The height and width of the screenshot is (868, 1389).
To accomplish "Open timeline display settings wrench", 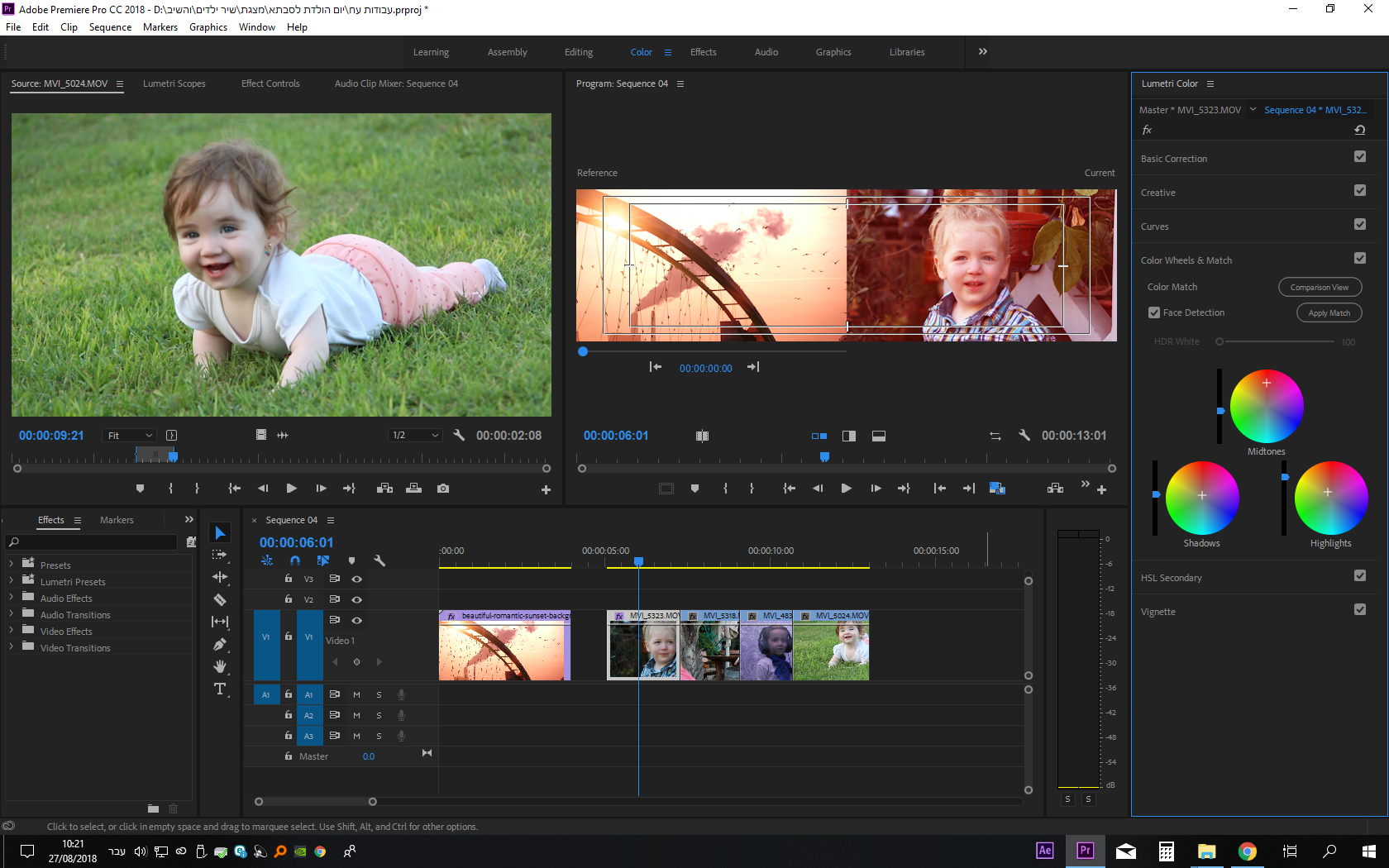I will [379, 560].
